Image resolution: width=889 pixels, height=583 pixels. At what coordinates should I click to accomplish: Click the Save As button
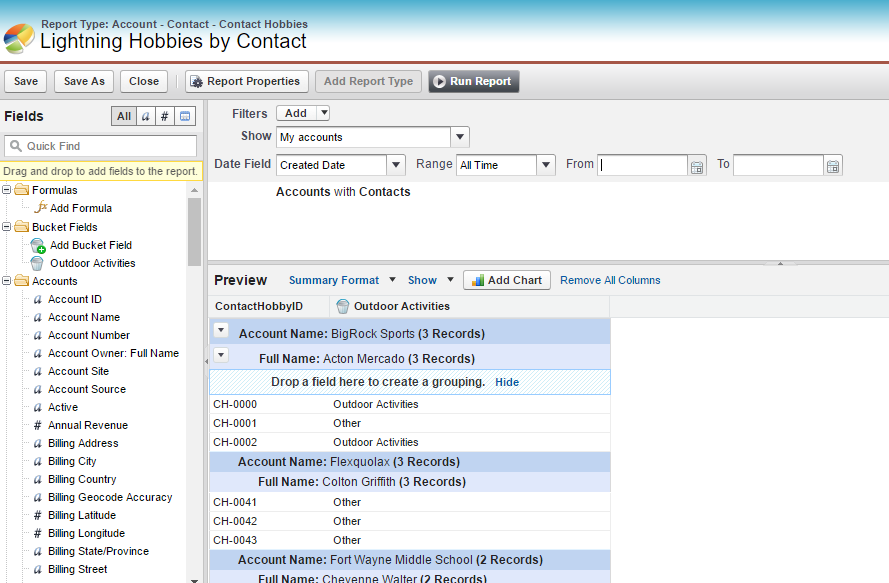click(84, 81)
